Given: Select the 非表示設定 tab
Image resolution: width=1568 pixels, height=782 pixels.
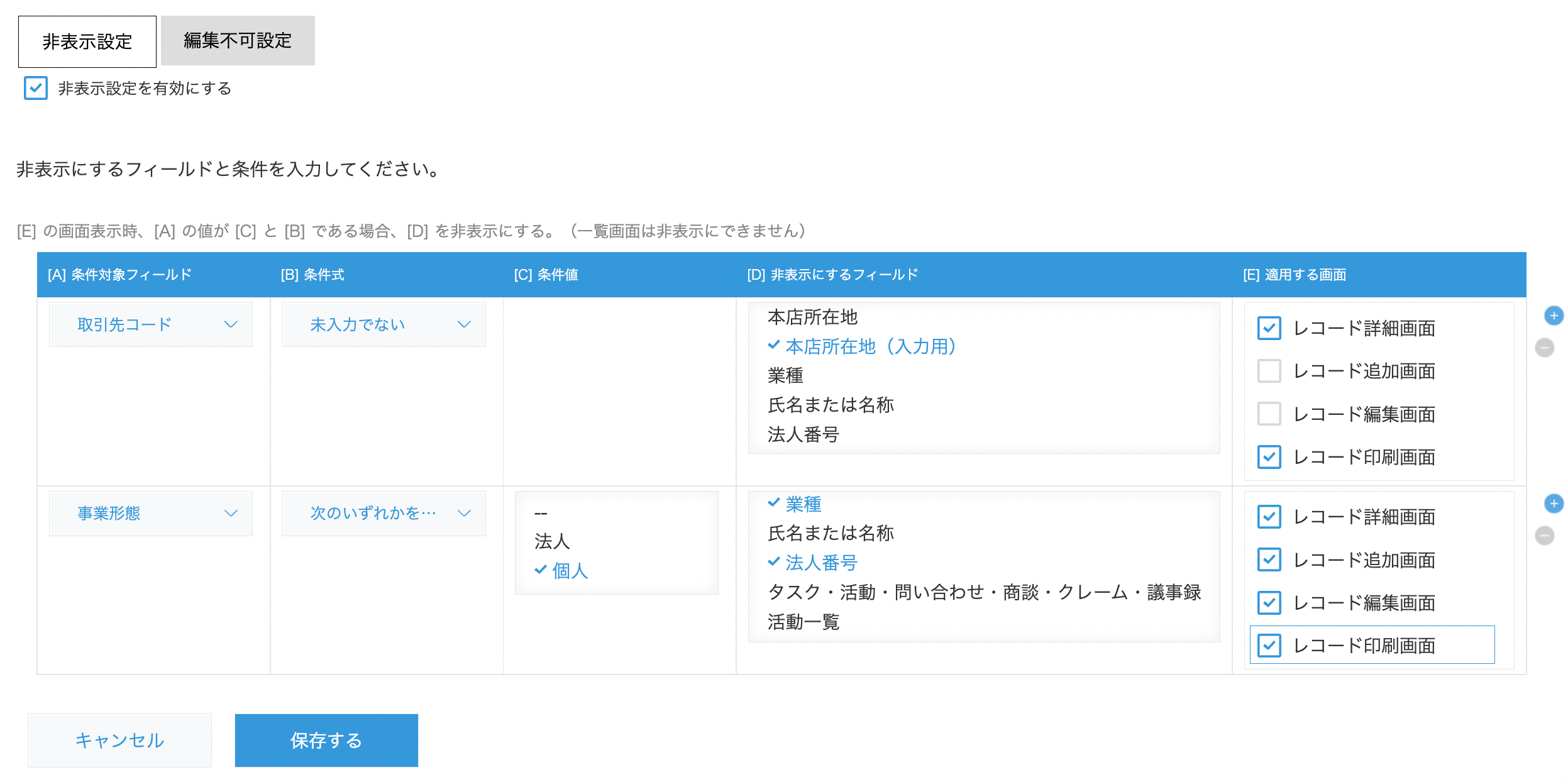Looking at the screenshot, I should [87, 41].
